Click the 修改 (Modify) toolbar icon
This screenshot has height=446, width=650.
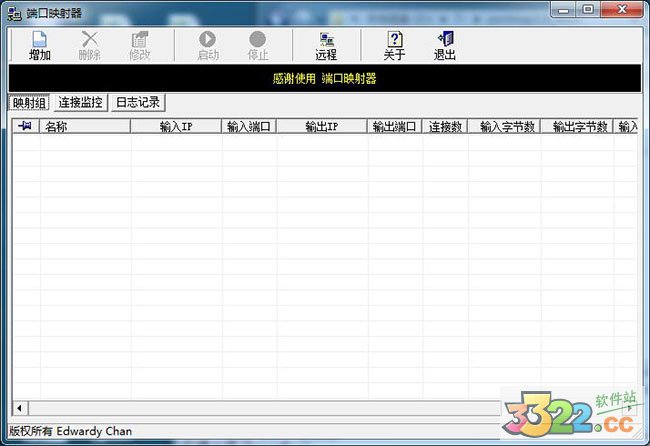pos(139,46)
